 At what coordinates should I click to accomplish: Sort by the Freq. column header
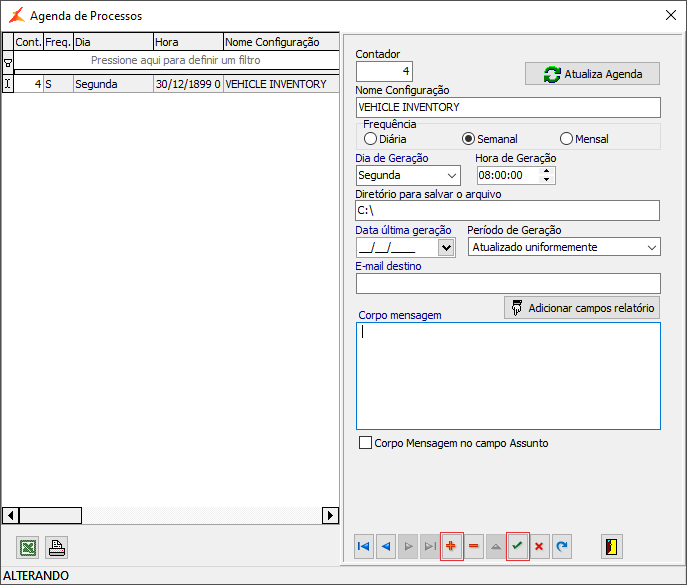[58, 42]
